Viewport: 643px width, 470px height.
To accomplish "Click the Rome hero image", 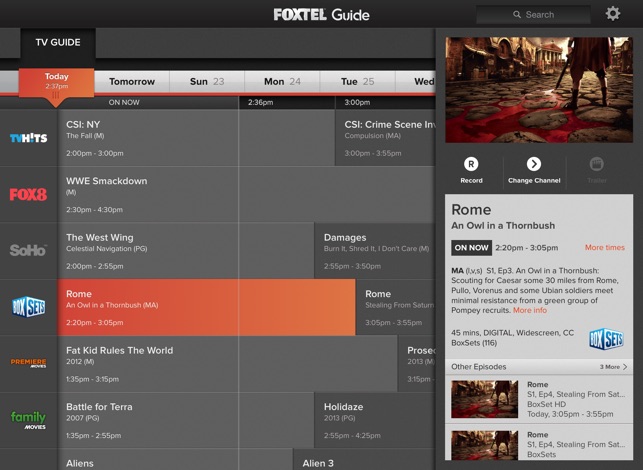I will click(x=539, y=90).
